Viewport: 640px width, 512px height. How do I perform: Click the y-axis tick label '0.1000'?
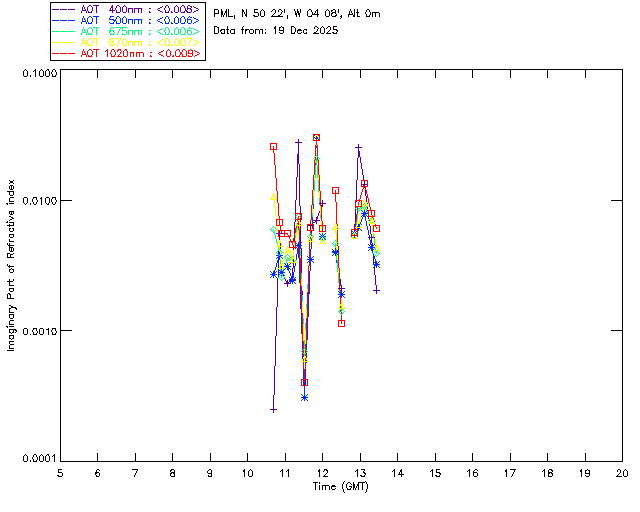(x=39, y=73)
